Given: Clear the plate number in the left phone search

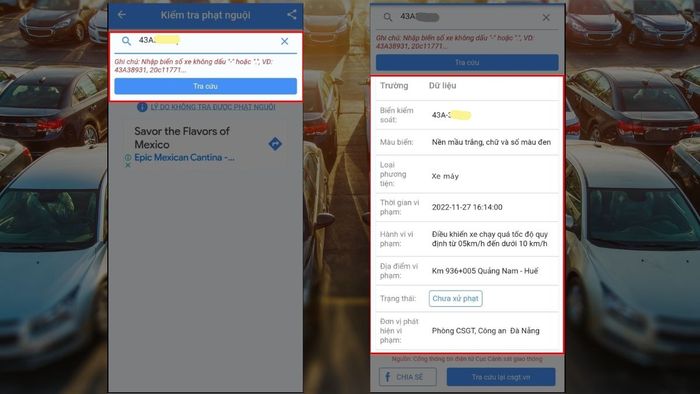Looking at the screenshot, I should tap(284, 41).
